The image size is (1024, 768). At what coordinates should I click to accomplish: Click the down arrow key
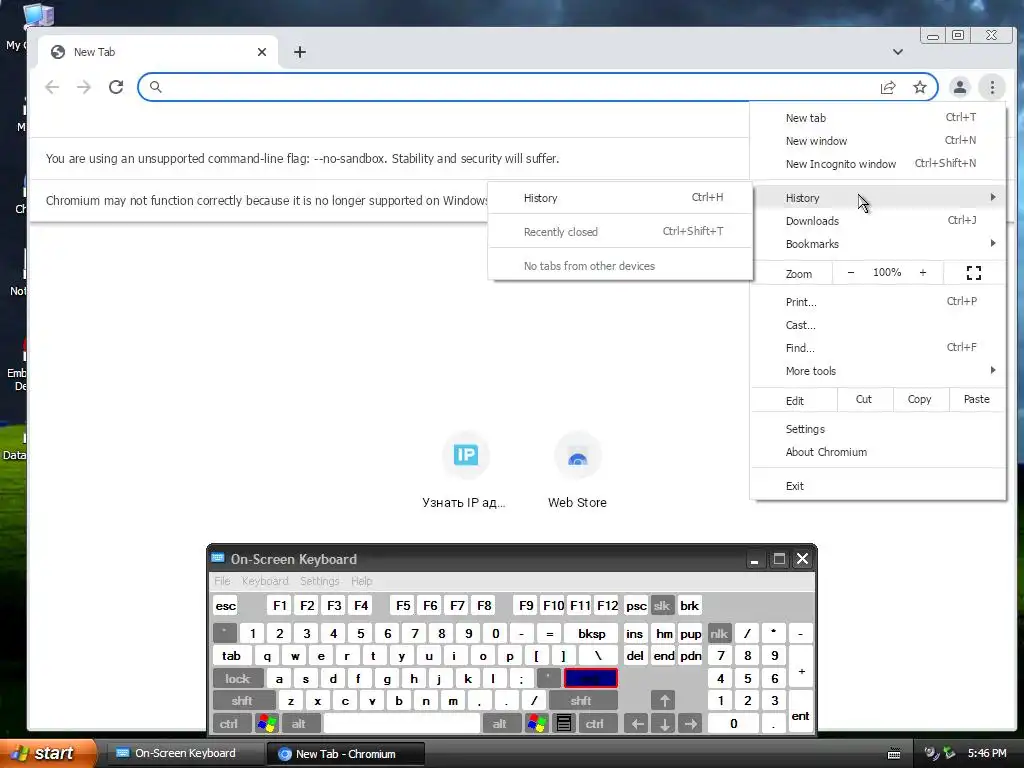[x=664, y=724]
